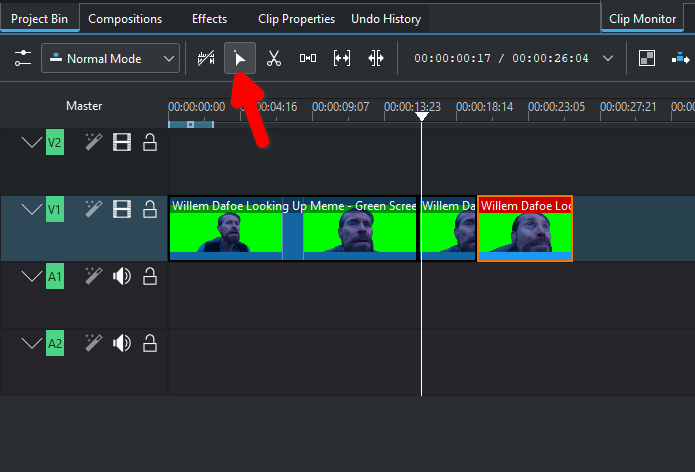Hide the V1 video track
This screenshot has width=695, height=472.
122,209
